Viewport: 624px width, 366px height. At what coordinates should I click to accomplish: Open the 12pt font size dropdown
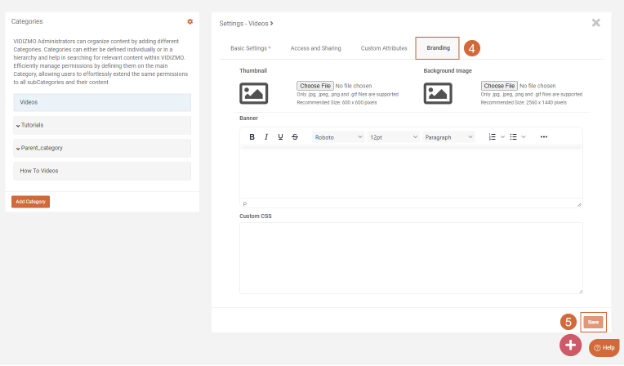tap(393, 137)
